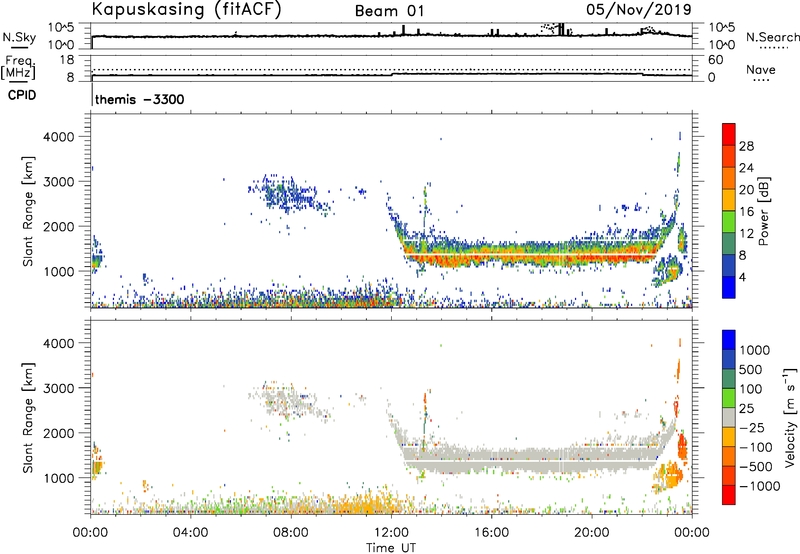Viewport: 800px width, 554px height.
Task: Click the 08:00 time tick label
Action: click(290, 533)
